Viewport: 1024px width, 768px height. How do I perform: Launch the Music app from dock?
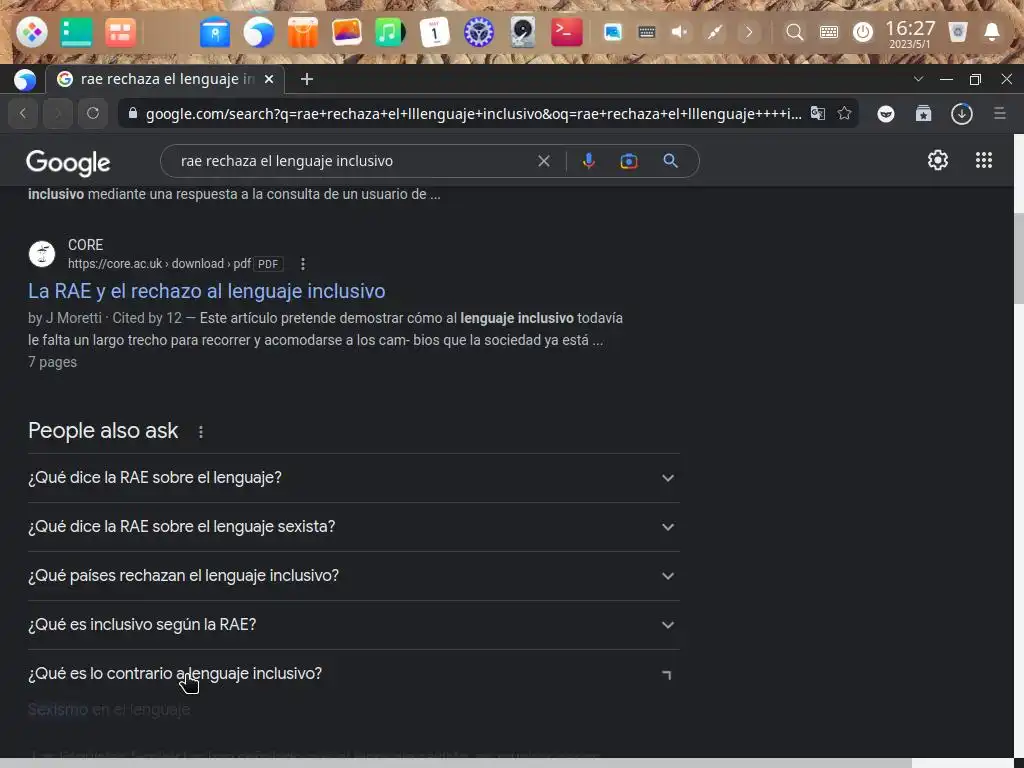(x=390, y=32)
